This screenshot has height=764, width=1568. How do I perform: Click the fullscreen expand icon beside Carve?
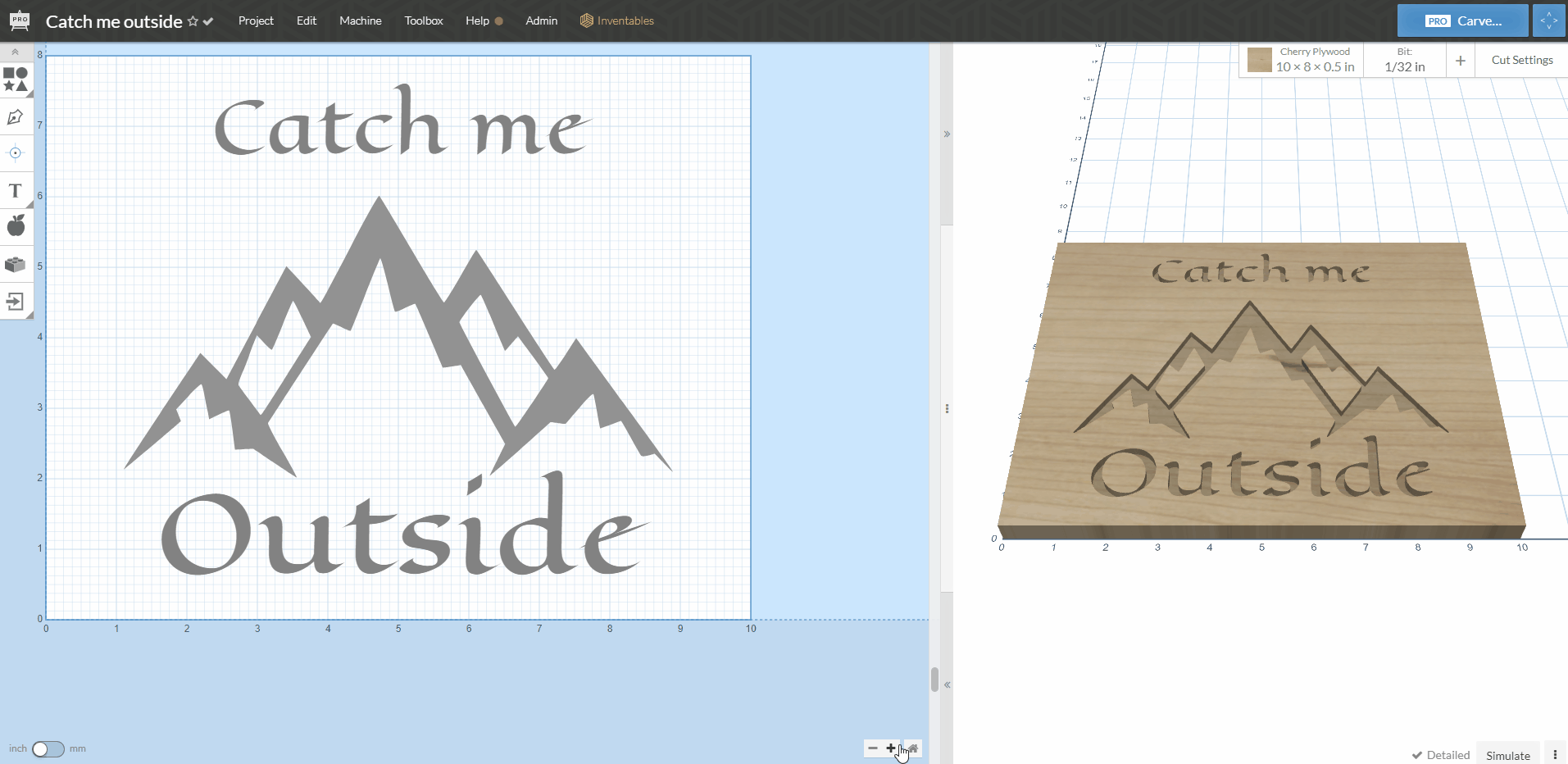pos(1548,20)
